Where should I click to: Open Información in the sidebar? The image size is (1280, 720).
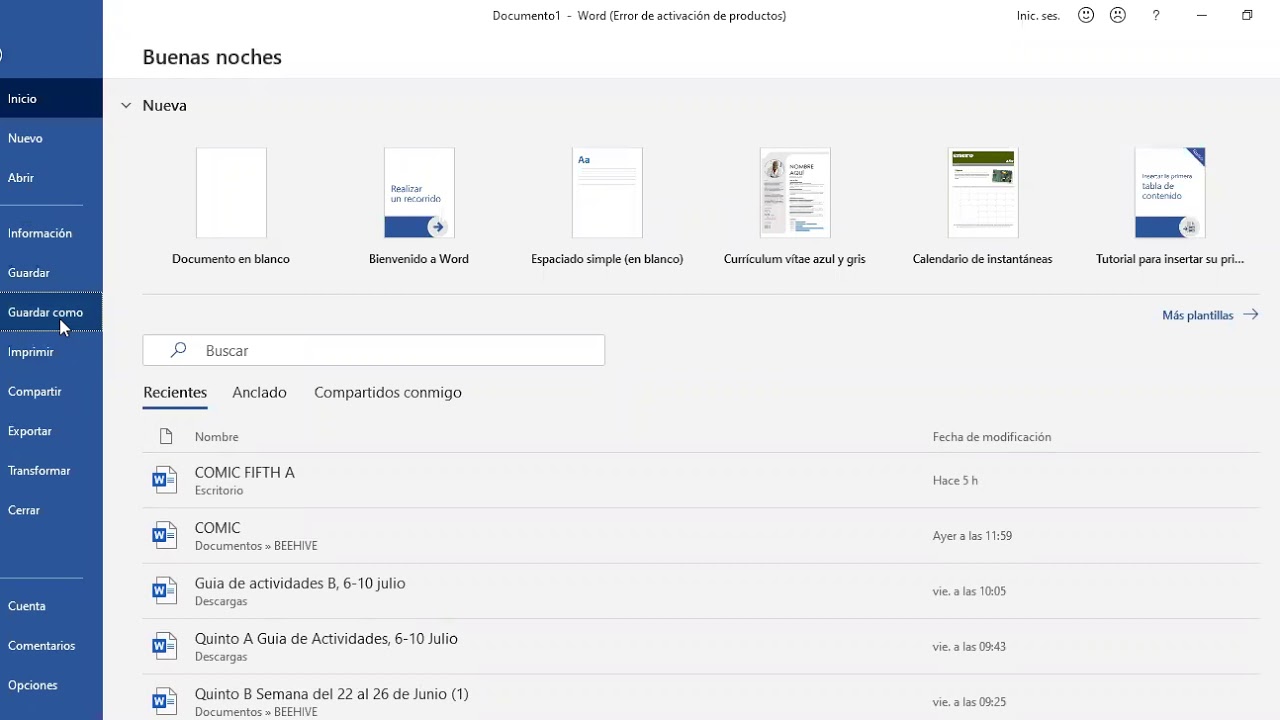pos(51,233)
